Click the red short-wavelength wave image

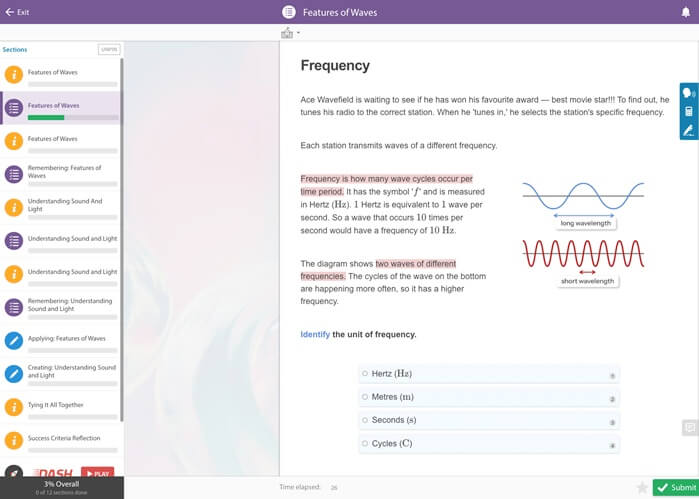(x=583, y=254)
